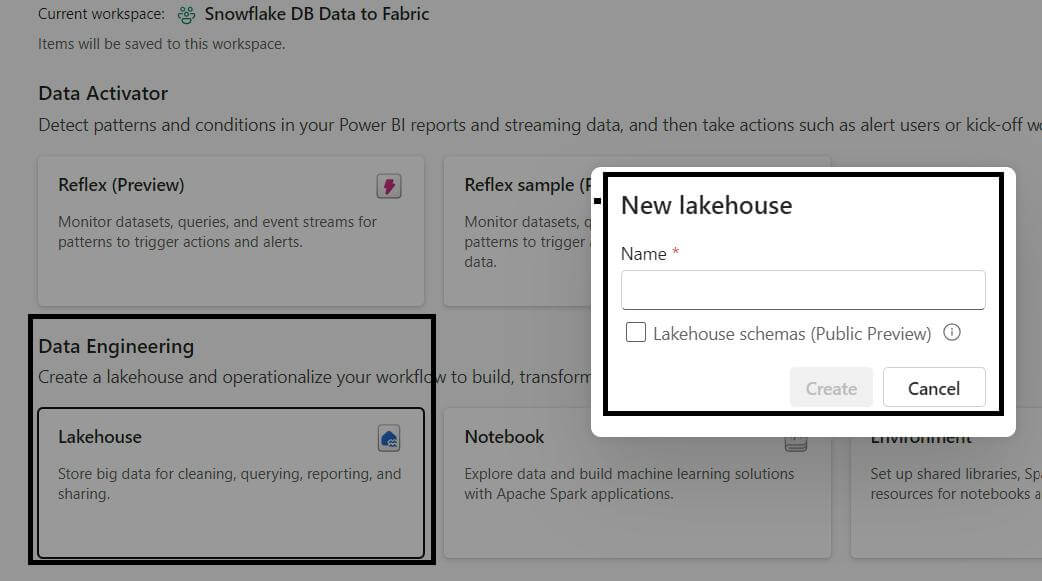The height and width of the screenshot is (581, 1042).
Task: Click the "Monitor datasets, queries, and event streams" text under Reflex (Preview)
Action: [x=217, y=232]
